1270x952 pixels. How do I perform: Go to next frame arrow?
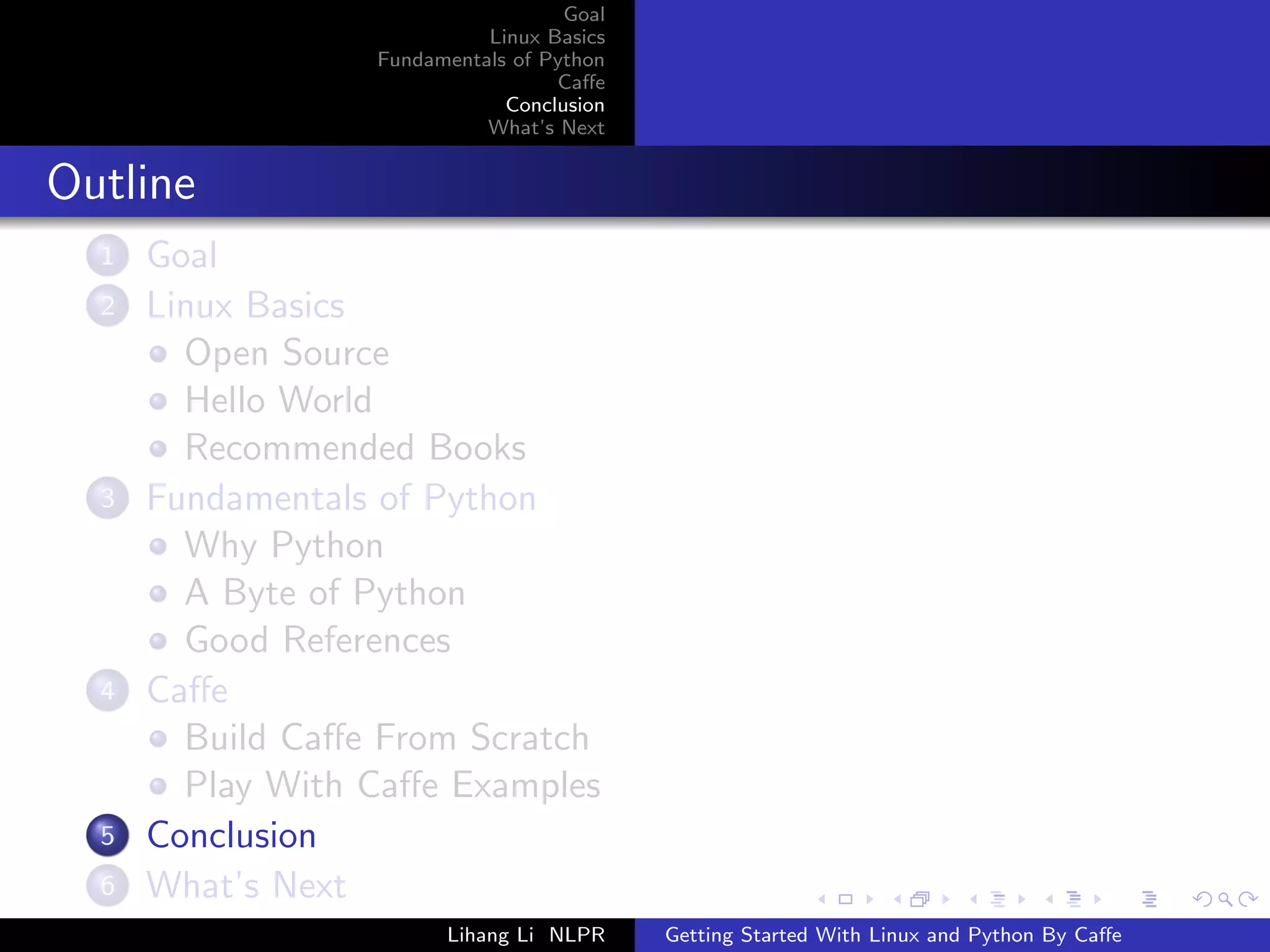tap(946, 899)
